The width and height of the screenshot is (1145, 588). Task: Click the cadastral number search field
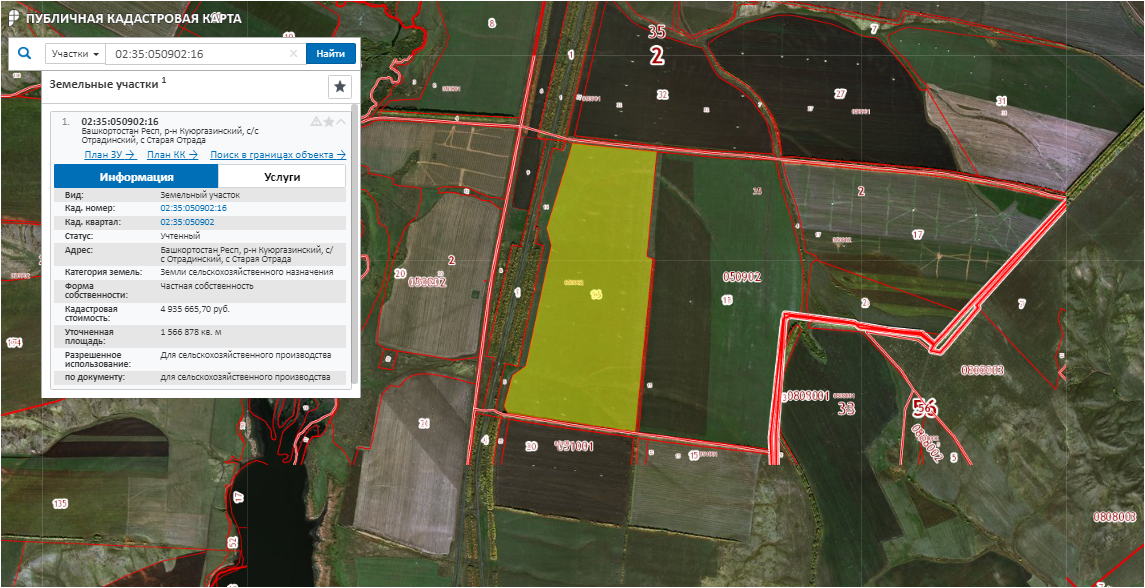coord(195,54)
